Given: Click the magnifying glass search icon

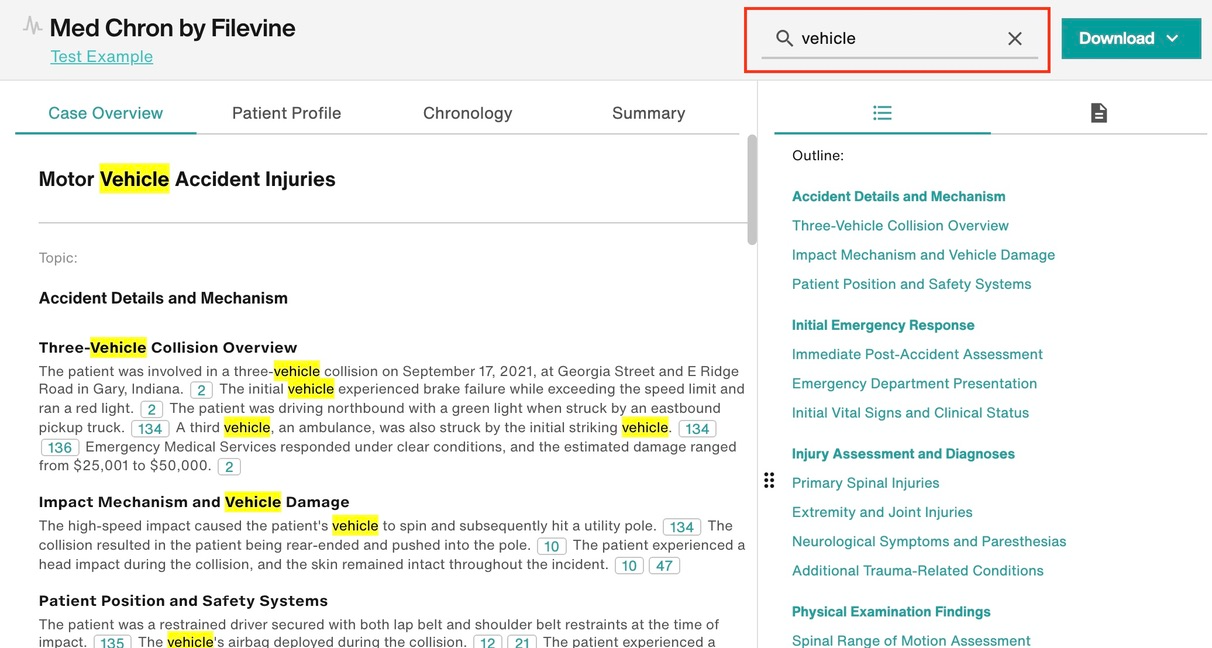Looking at the screenshot, I should coord(786,38).
